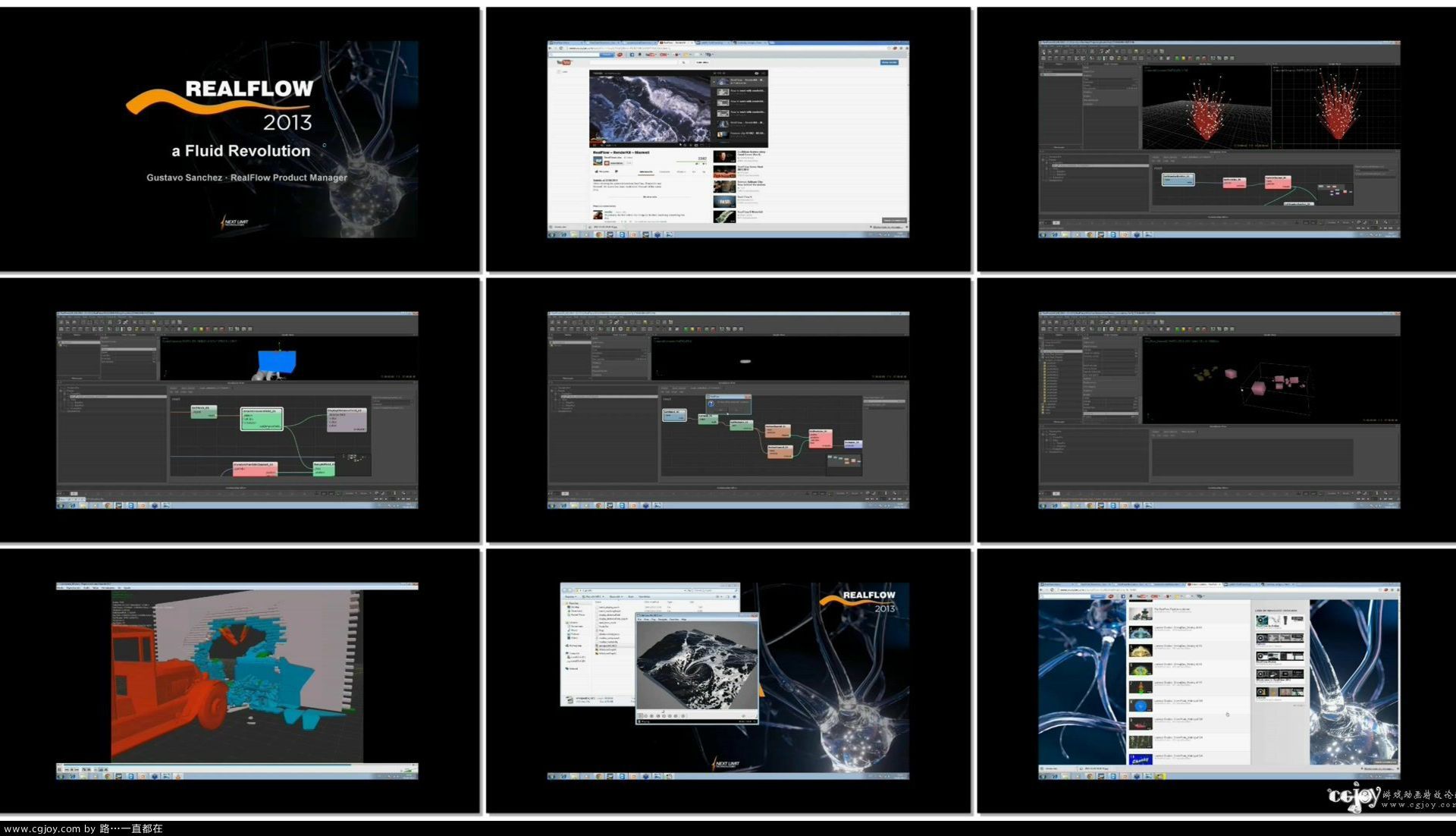Click the blue sign-in button on the YouTube page
This screenshot has width=1456, height=836.
(890, 62)
